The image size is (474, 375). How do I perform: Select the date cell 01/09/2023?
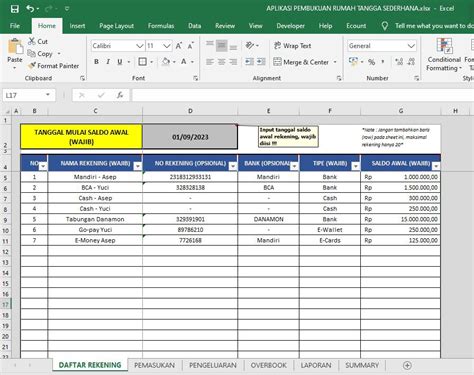coord(190,137)
